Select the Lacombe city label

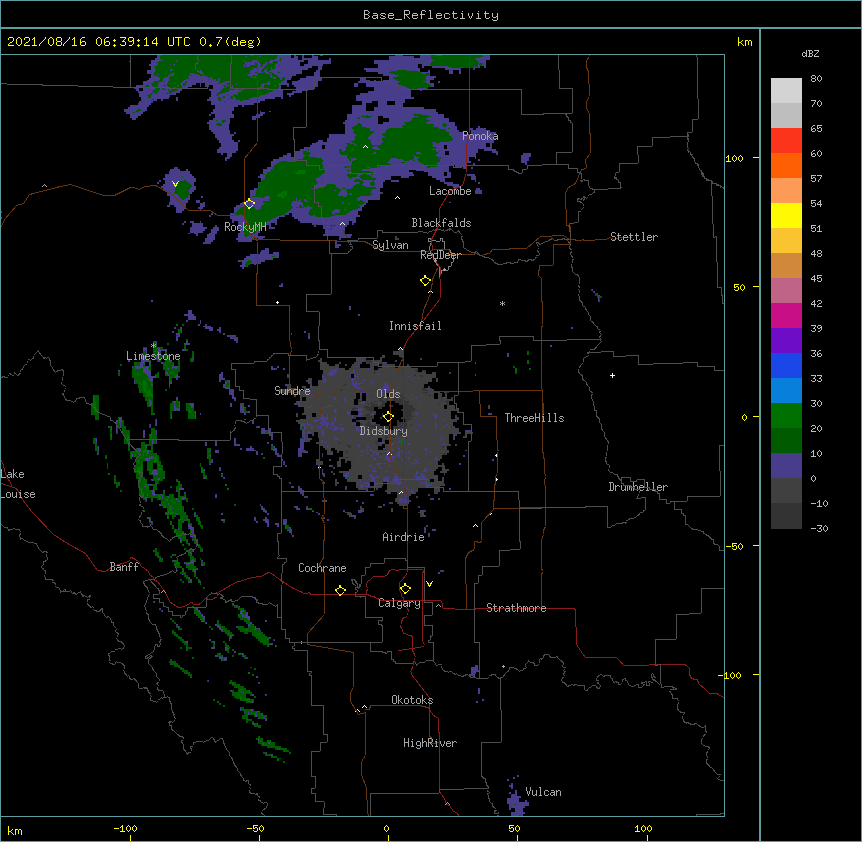[x=450, y=191]
